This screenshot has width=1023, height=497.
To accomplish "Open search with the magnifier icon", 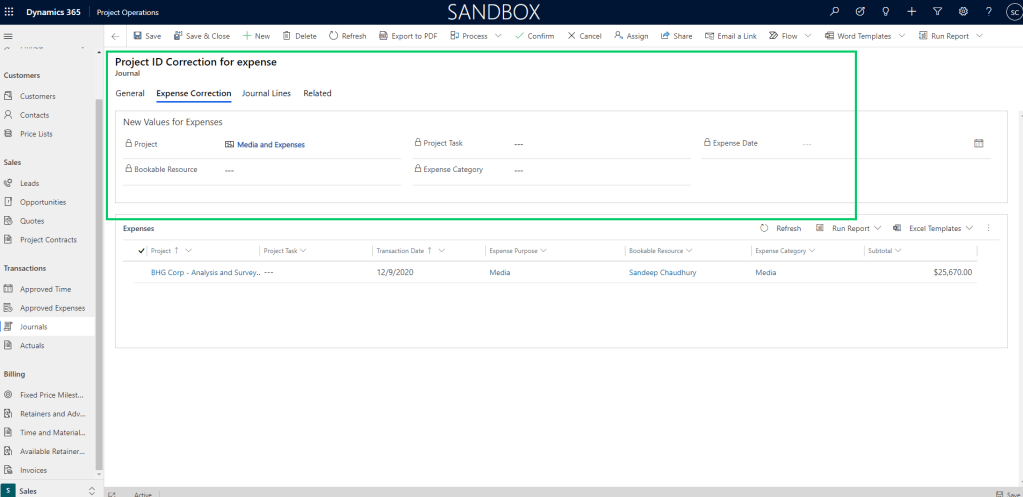I will [x=835, y=11].
